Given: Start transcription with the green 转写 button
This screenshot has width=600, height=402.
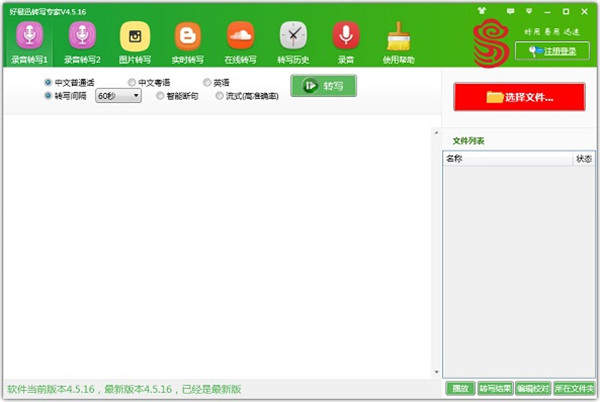Looking at the screenshot, I should click(x=323, y=86).
